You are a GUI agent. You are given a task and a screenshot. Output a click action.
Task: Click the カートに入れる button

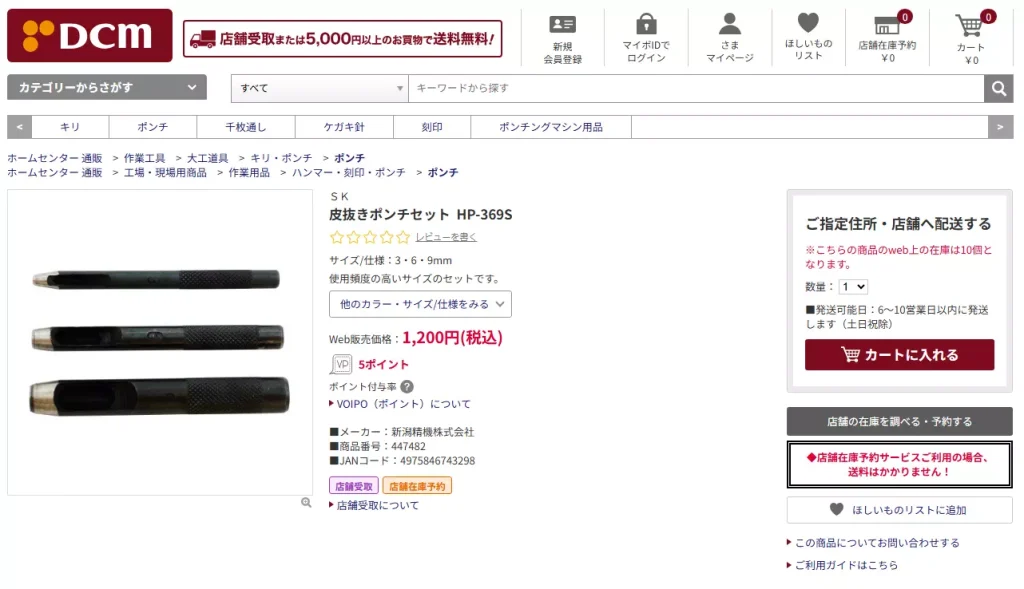click(898, 354)
